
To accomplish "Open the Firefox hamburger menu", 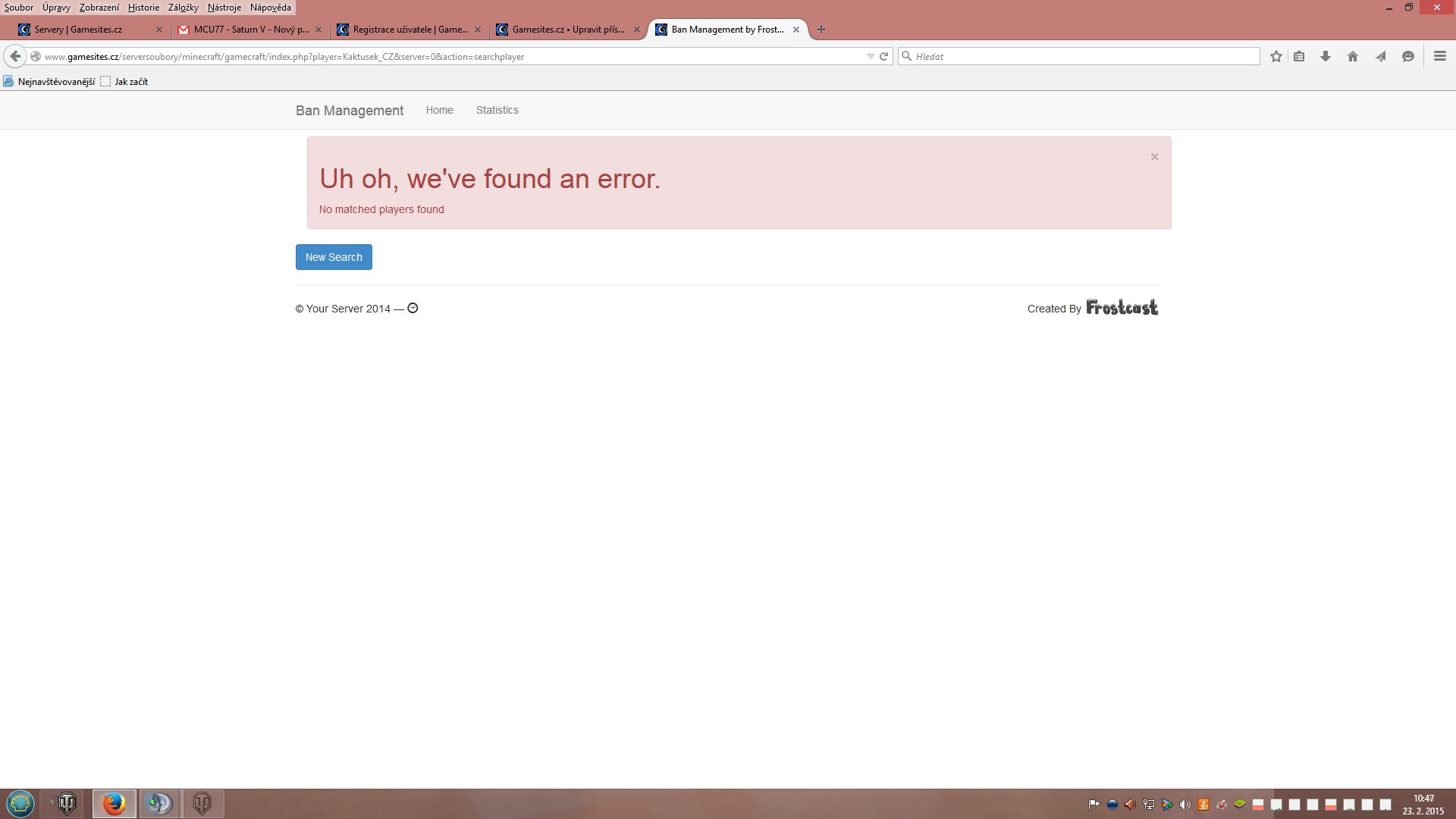I will [x=1440, y=56].
